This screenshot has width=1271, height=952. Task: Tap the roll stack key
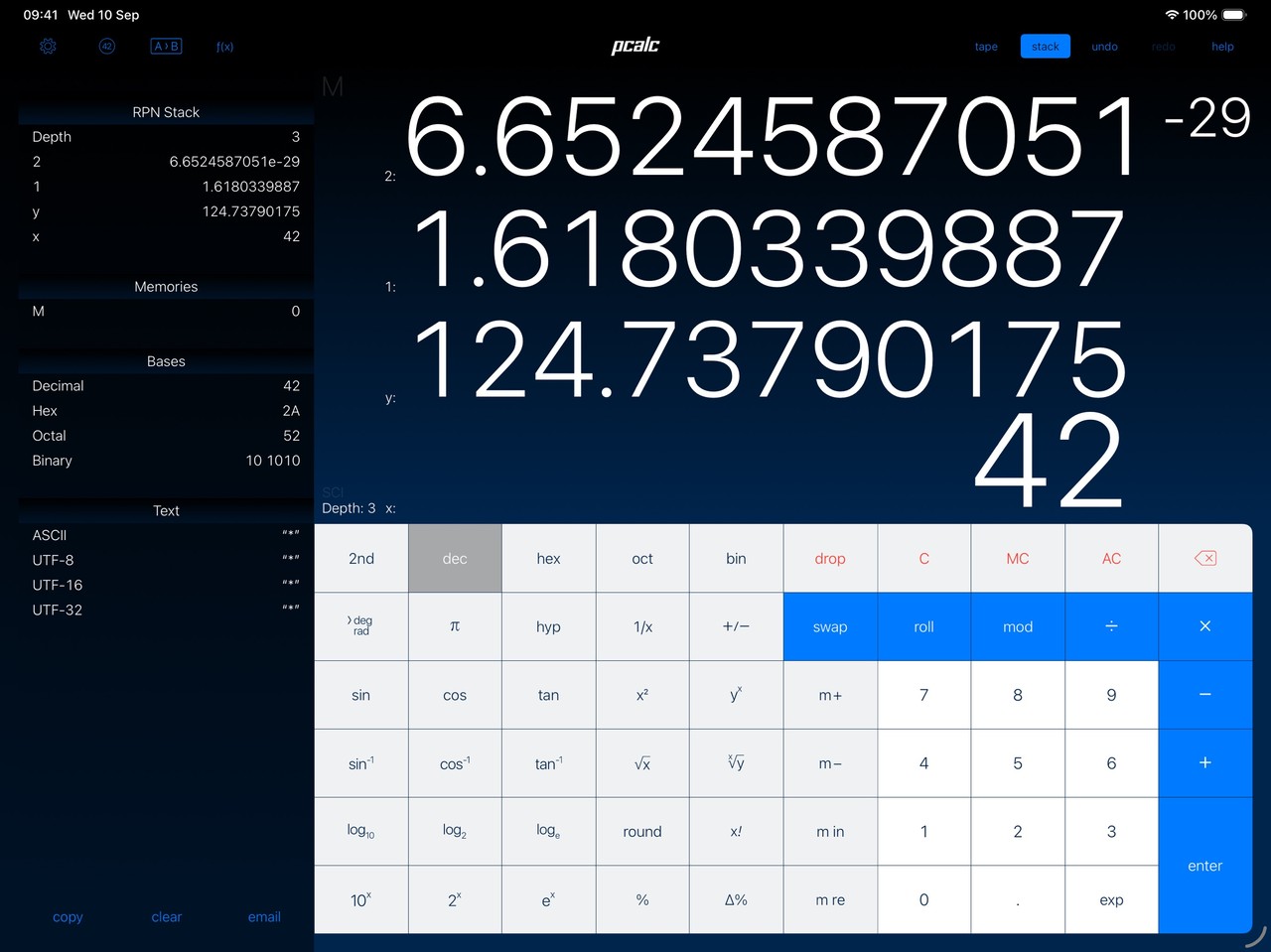(923, 626)
